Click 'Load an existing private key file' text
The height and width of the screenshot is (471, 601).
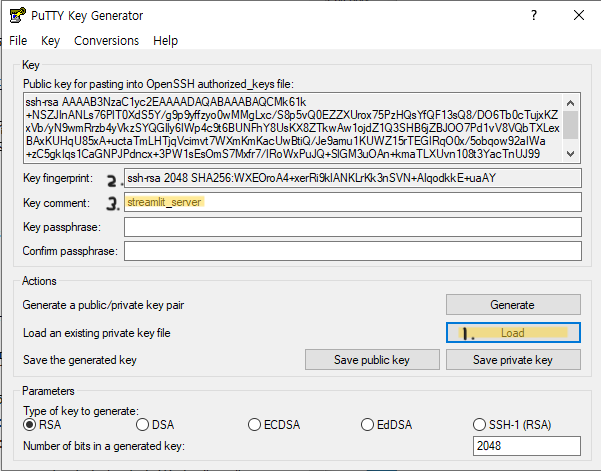(x=97, y=333)
